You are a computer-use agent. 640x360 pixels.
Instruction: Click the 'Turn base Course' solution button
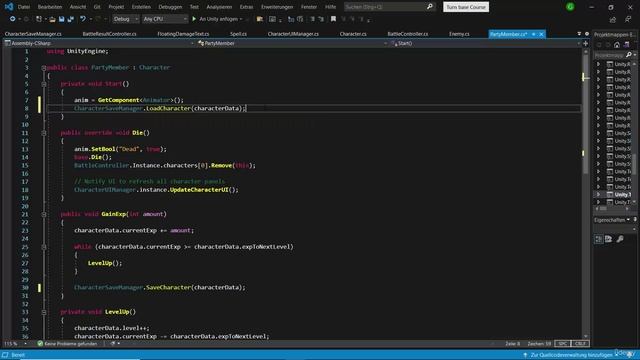coord(466,7)
